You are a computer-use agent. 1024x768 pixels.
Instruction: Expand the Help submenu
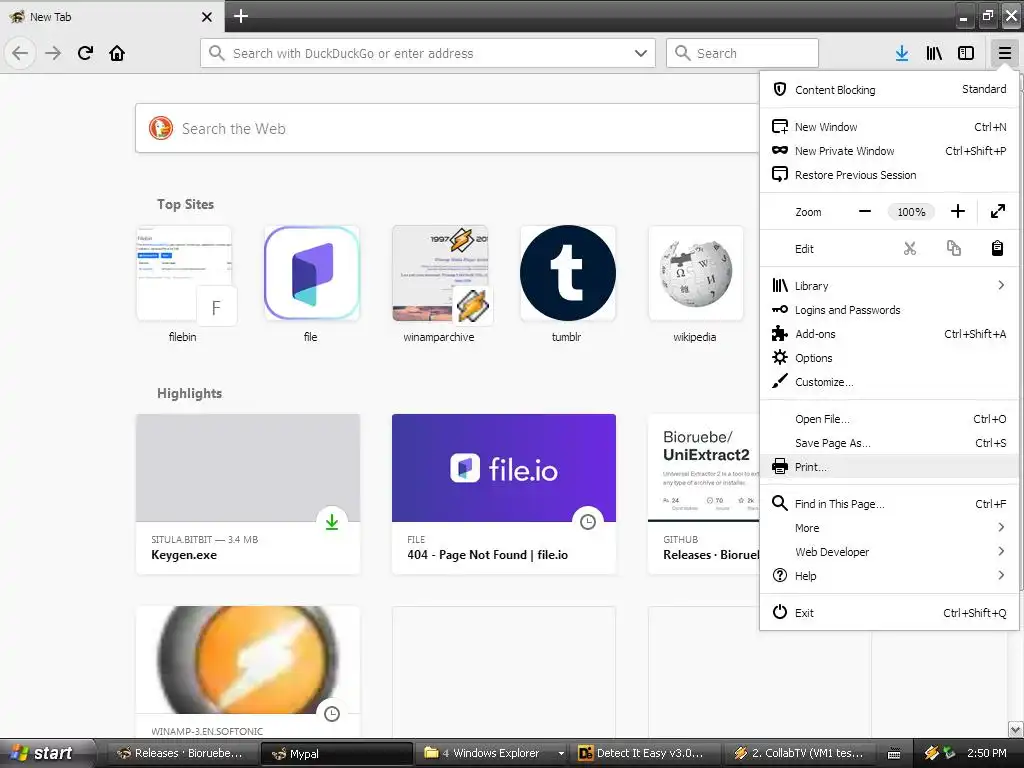point(889,576)
